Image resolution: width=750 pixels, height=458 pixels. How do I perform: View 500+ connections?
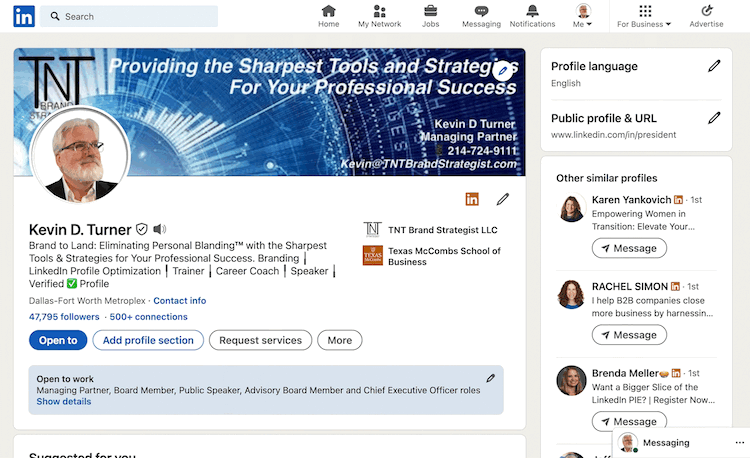[x=148, y=317]
